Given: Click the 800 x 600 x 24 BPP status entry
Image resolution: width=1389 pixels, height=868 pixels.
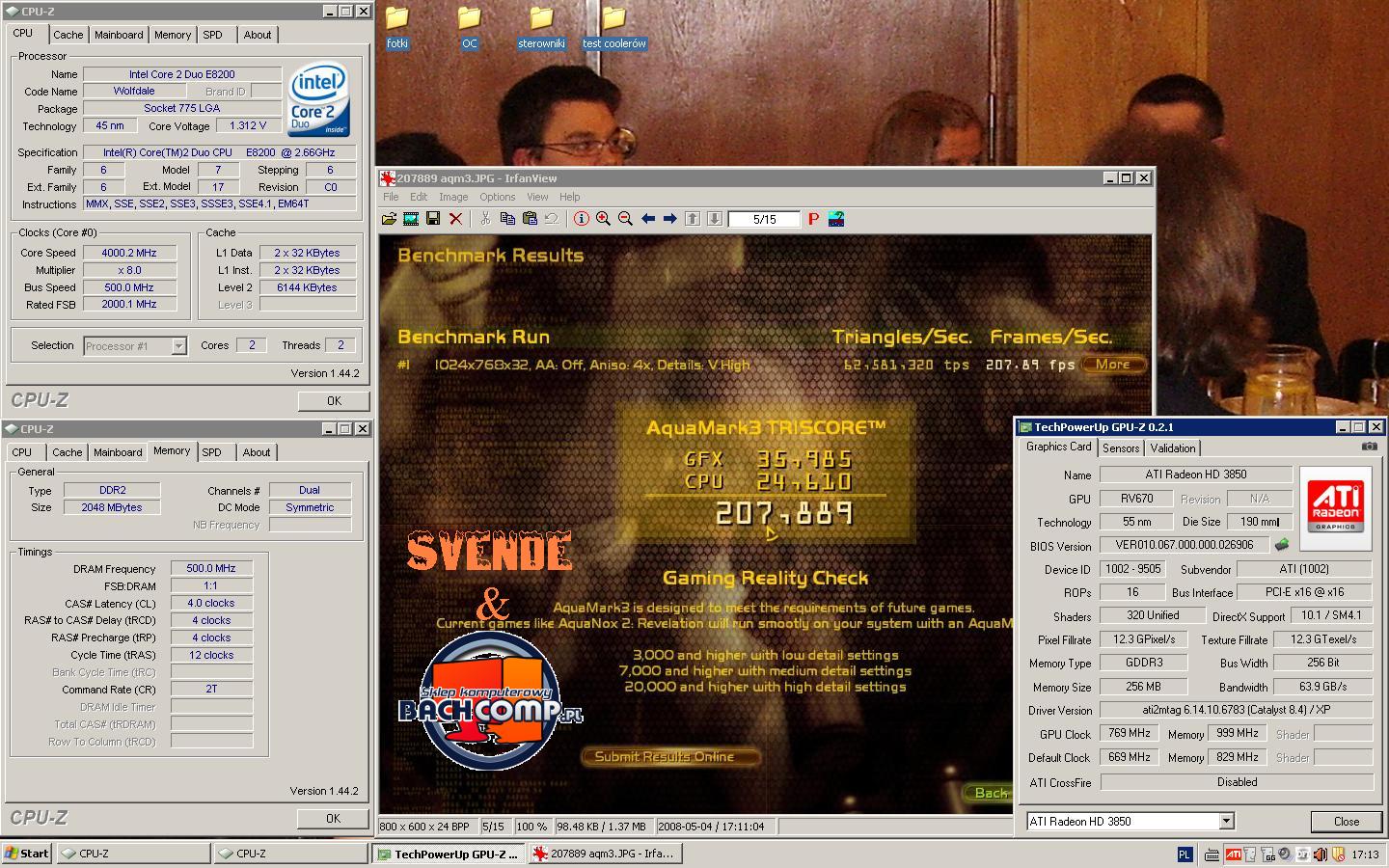Looking at the screenshot, I should 429,827.
